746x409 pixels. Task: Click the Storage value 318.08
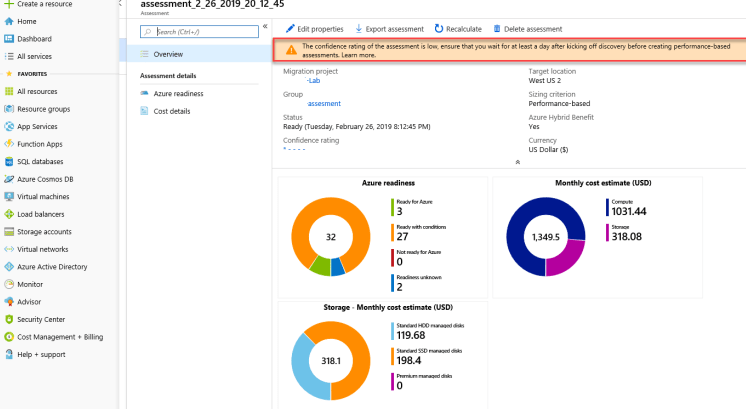pyautogui.click(x=626, y=237)
